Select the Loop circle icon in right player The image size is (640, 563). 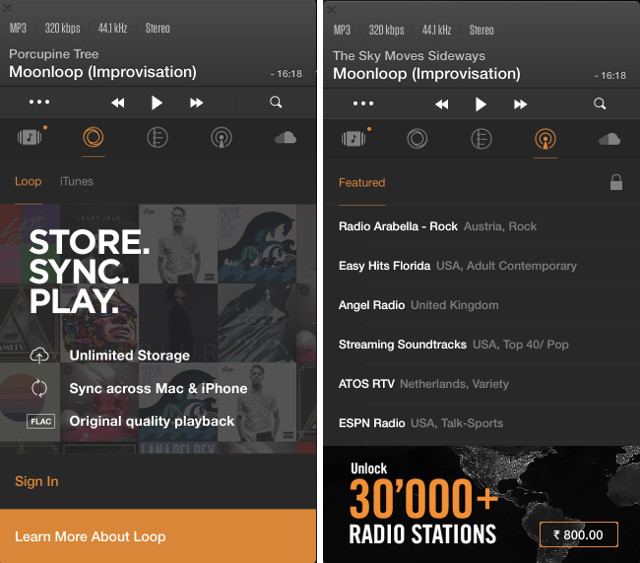[x=417, y=139]
